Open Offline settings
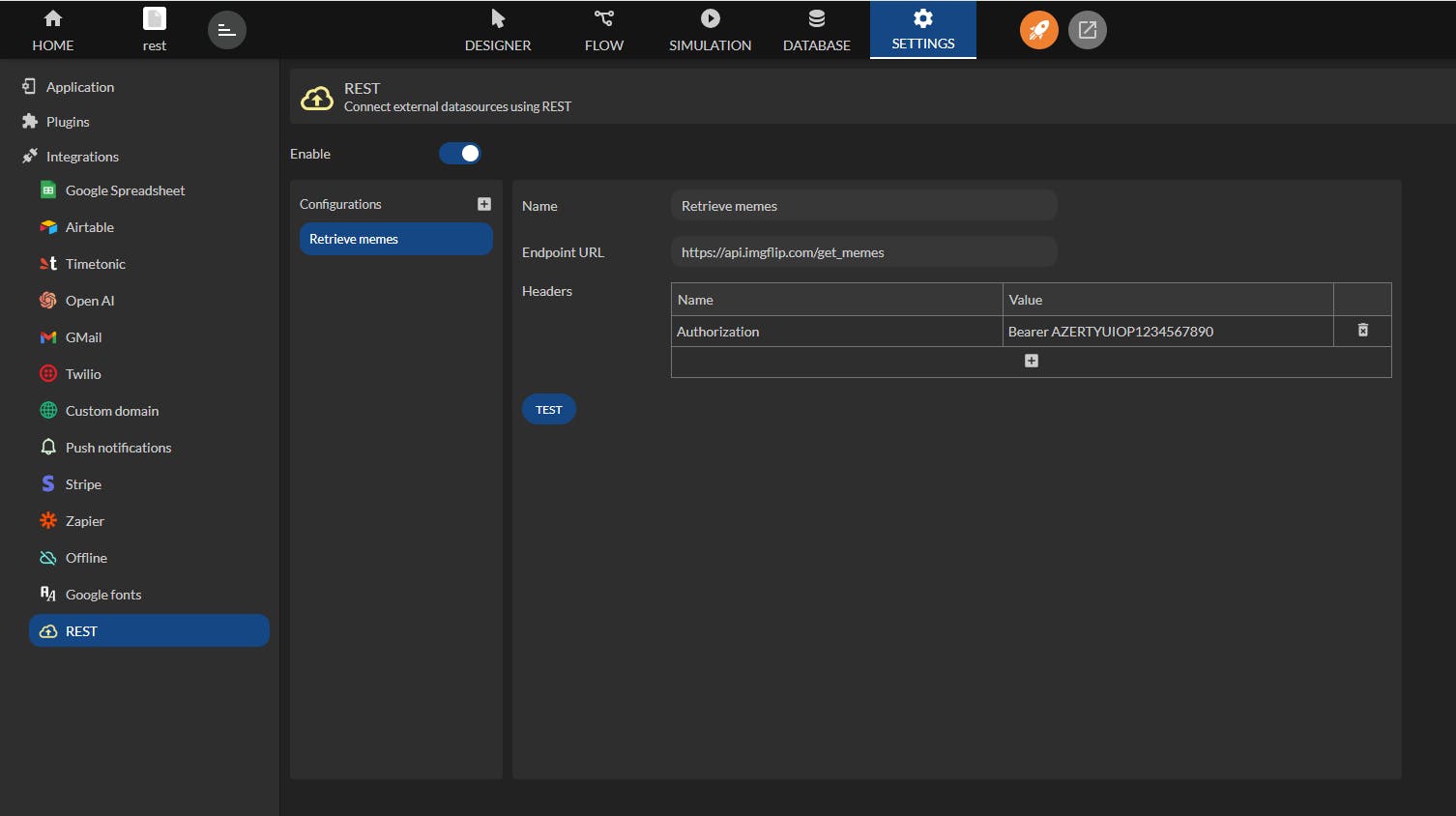The height and width of the screenshot is (816, 1456). (x=150, y=558)
